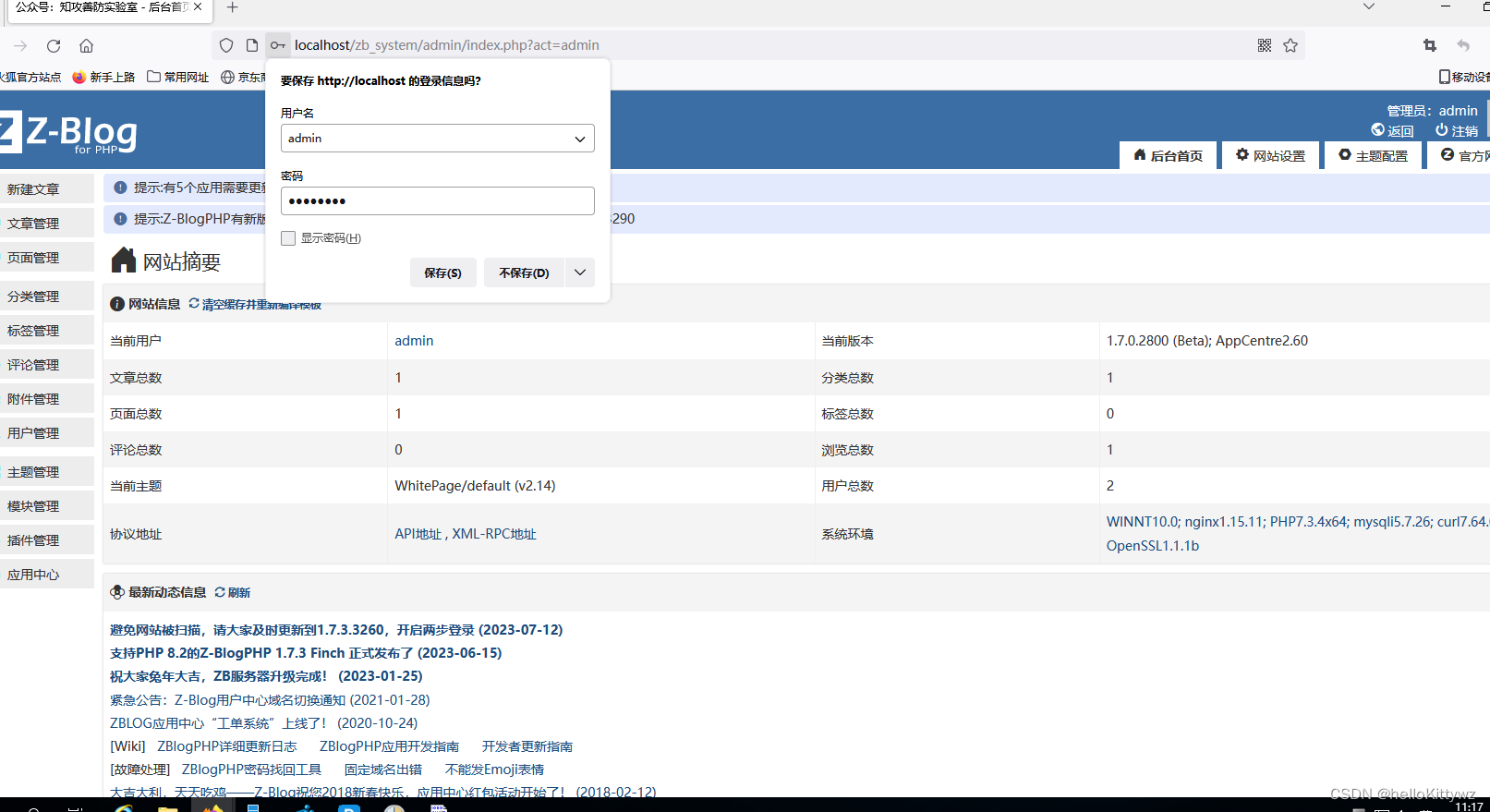Image resolution: width=1490 pixels, height=812 pixels.
Task: Open 文章管理 in the sidebar
Action: [x=47, y=223]
